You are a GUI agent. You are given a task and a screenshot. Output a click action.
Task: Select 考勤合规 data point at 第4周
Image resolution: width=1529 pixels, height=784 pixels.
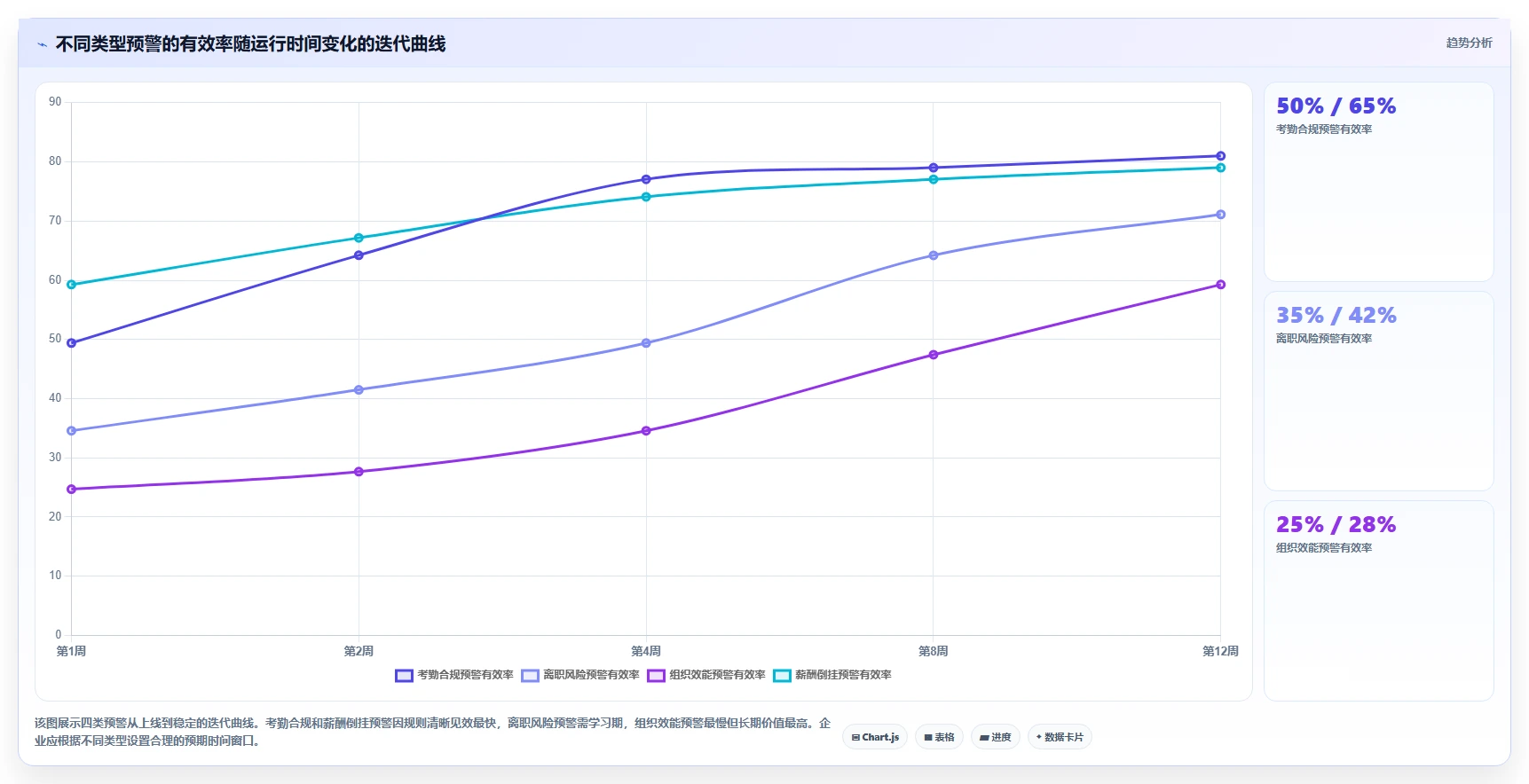(x=646, y=179)
